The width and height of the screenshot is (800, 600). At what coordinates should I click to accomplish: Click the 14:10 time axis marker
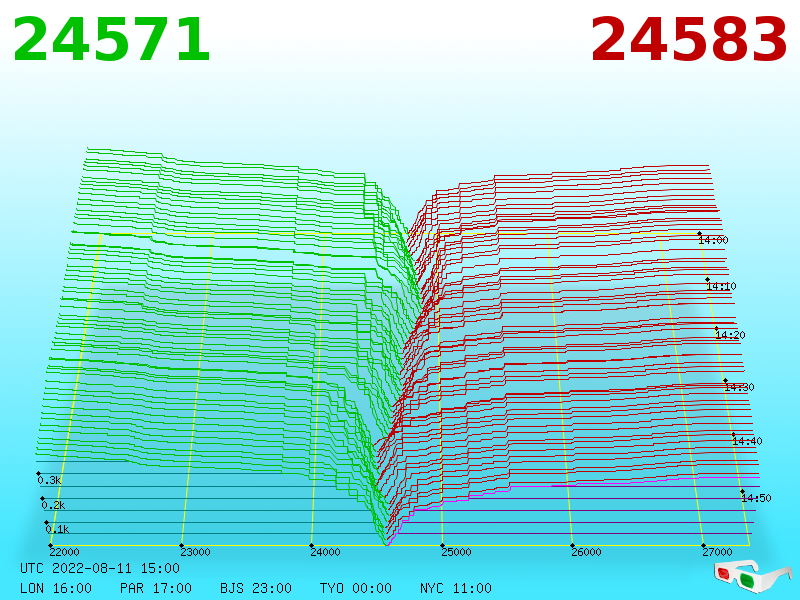pos(721,286)
